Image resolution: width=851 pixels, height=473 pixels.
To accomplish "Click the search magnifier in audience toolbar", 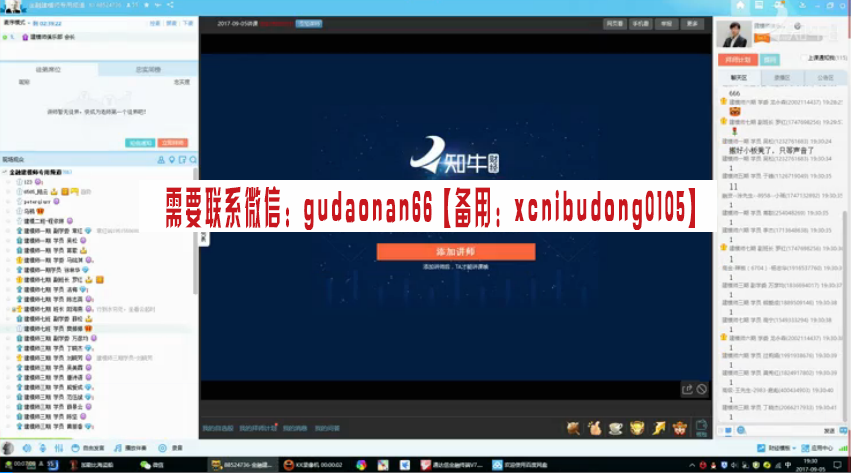I will pos(193,160).
